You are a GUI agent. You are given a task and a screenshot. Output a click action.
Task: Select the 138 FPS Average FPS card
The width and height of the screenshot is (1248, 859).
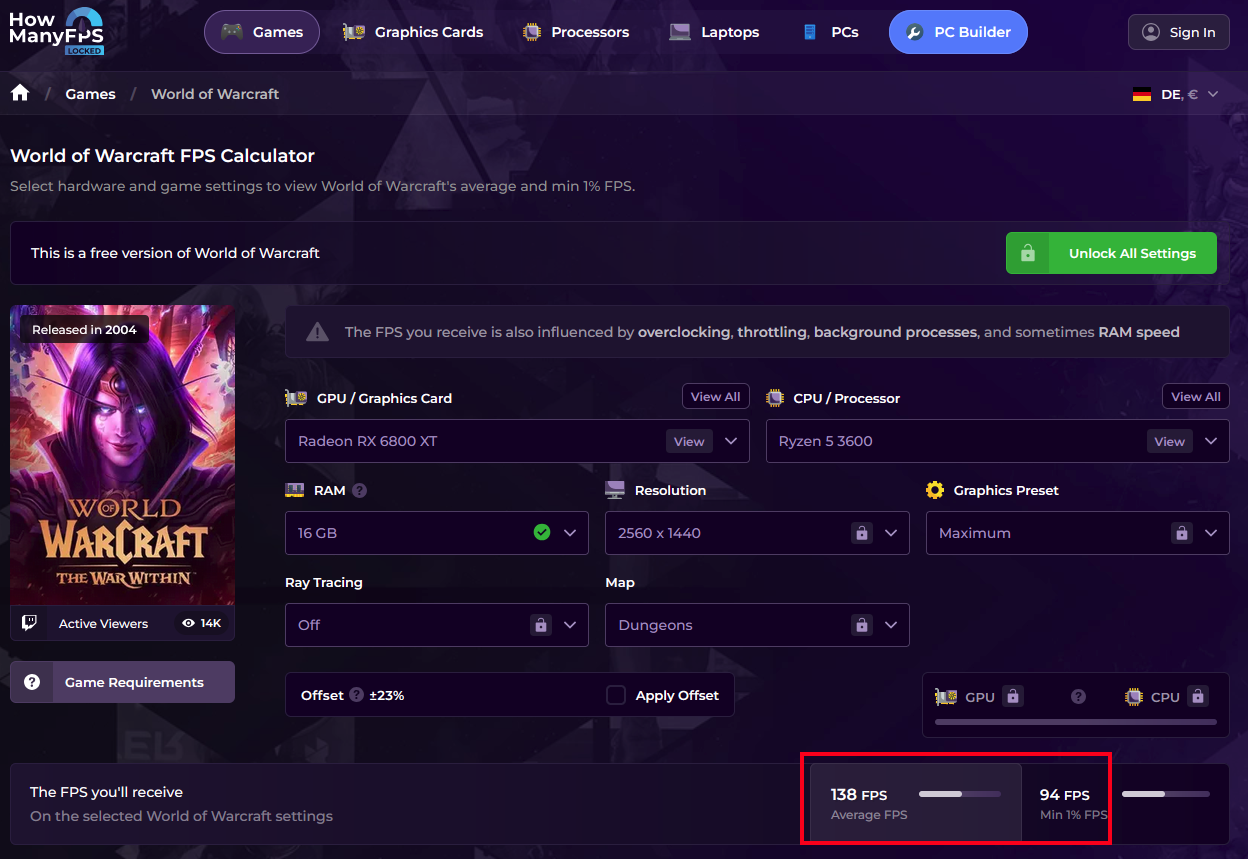915,803
